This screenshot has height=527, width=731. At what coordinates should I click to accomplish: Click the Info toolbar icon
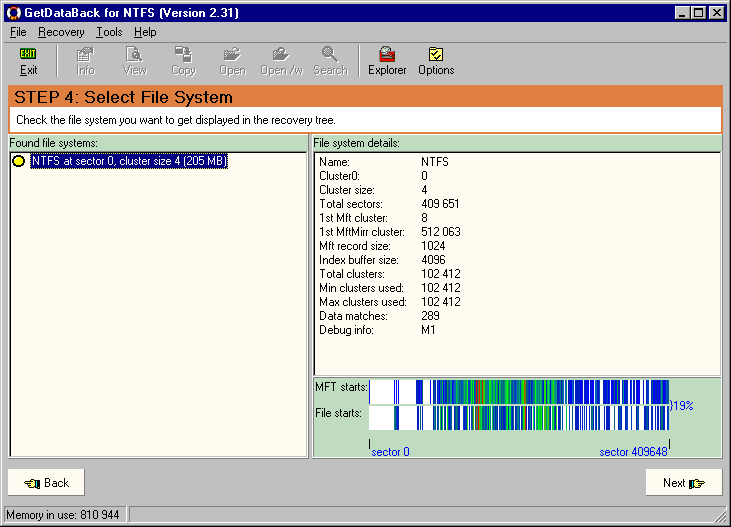pyautogui.click(x=85, y=61)
